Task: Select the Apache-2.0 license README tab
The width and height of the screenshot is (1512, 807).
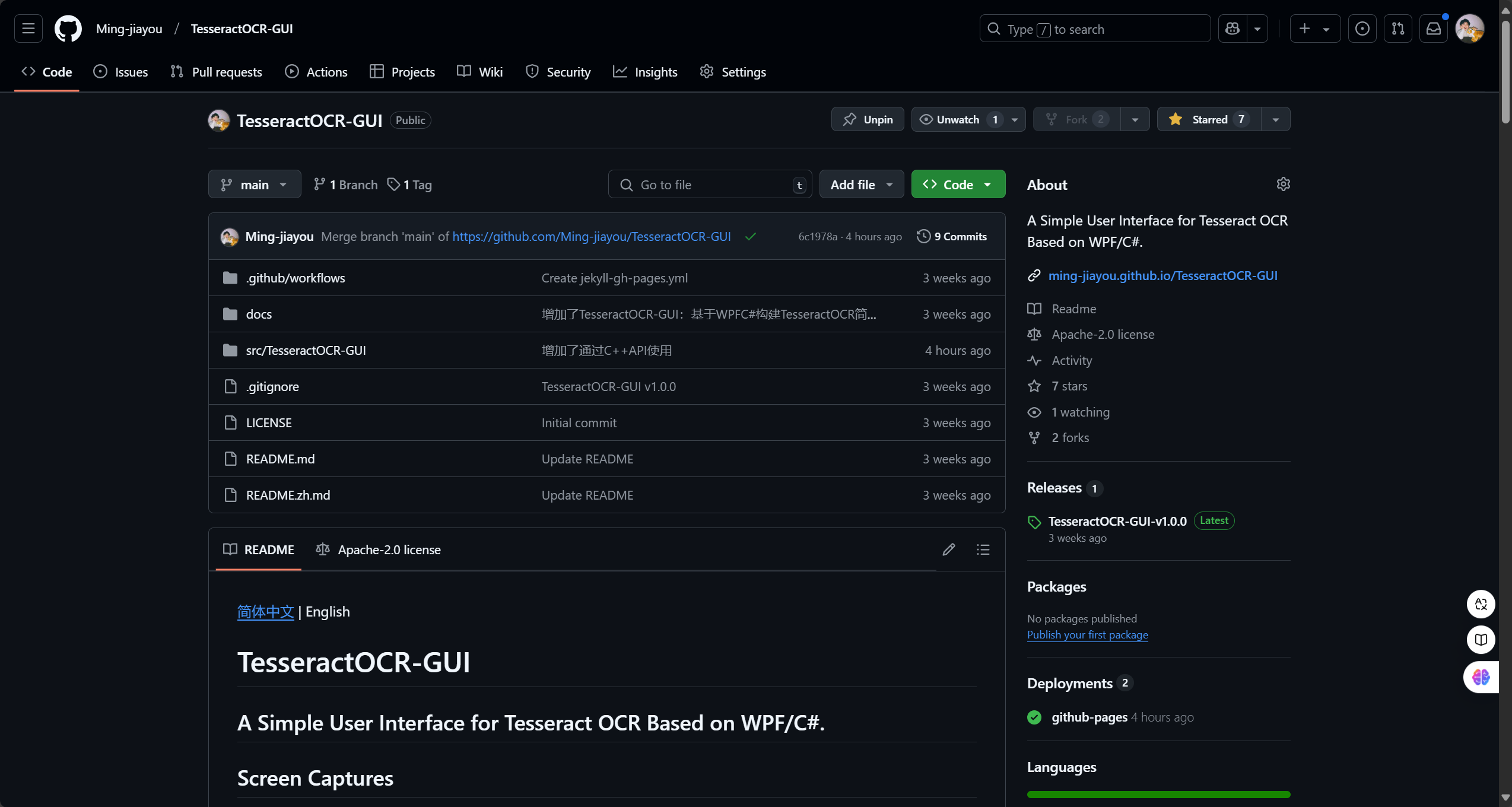Action: click(x=379, y=549)
